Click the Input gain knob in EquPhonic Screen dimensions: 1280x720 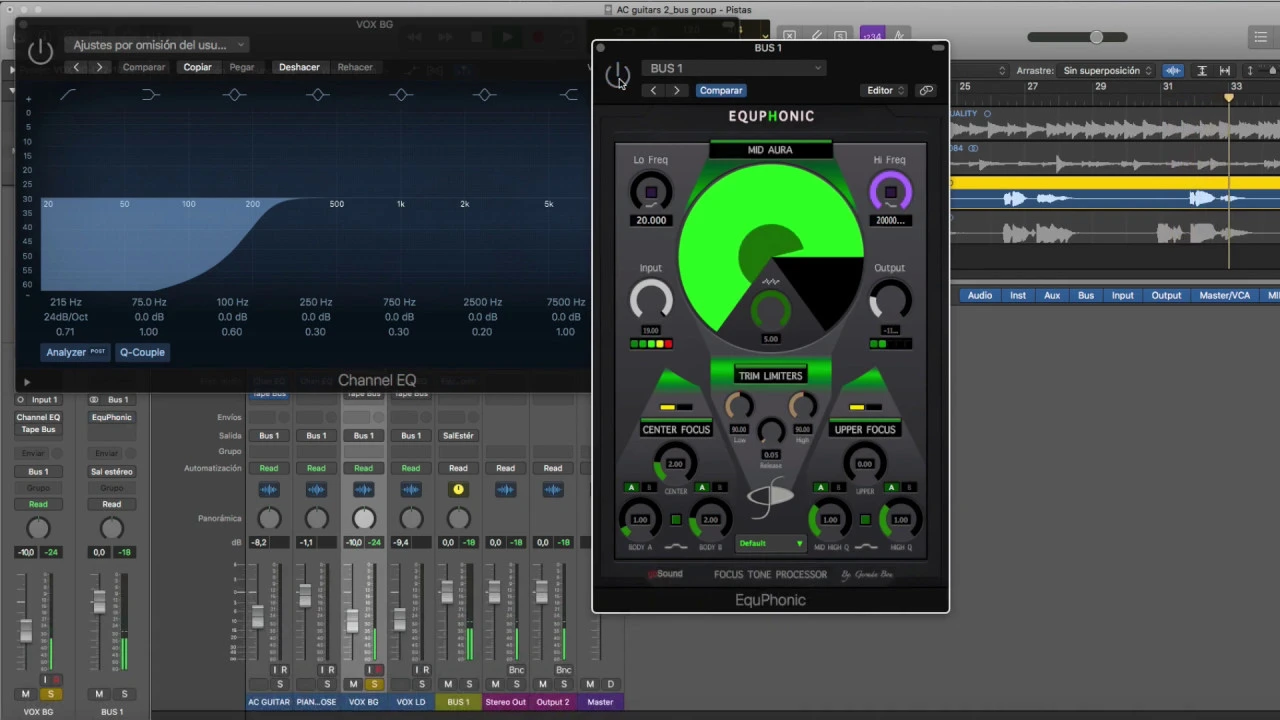point(651,300)
